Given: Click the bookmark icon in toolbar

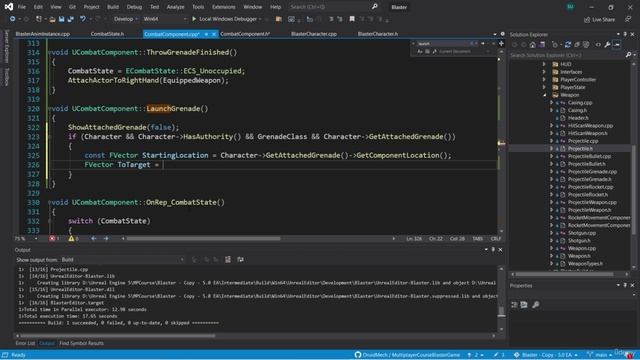Looking at the screenshot, I should 352,19.
